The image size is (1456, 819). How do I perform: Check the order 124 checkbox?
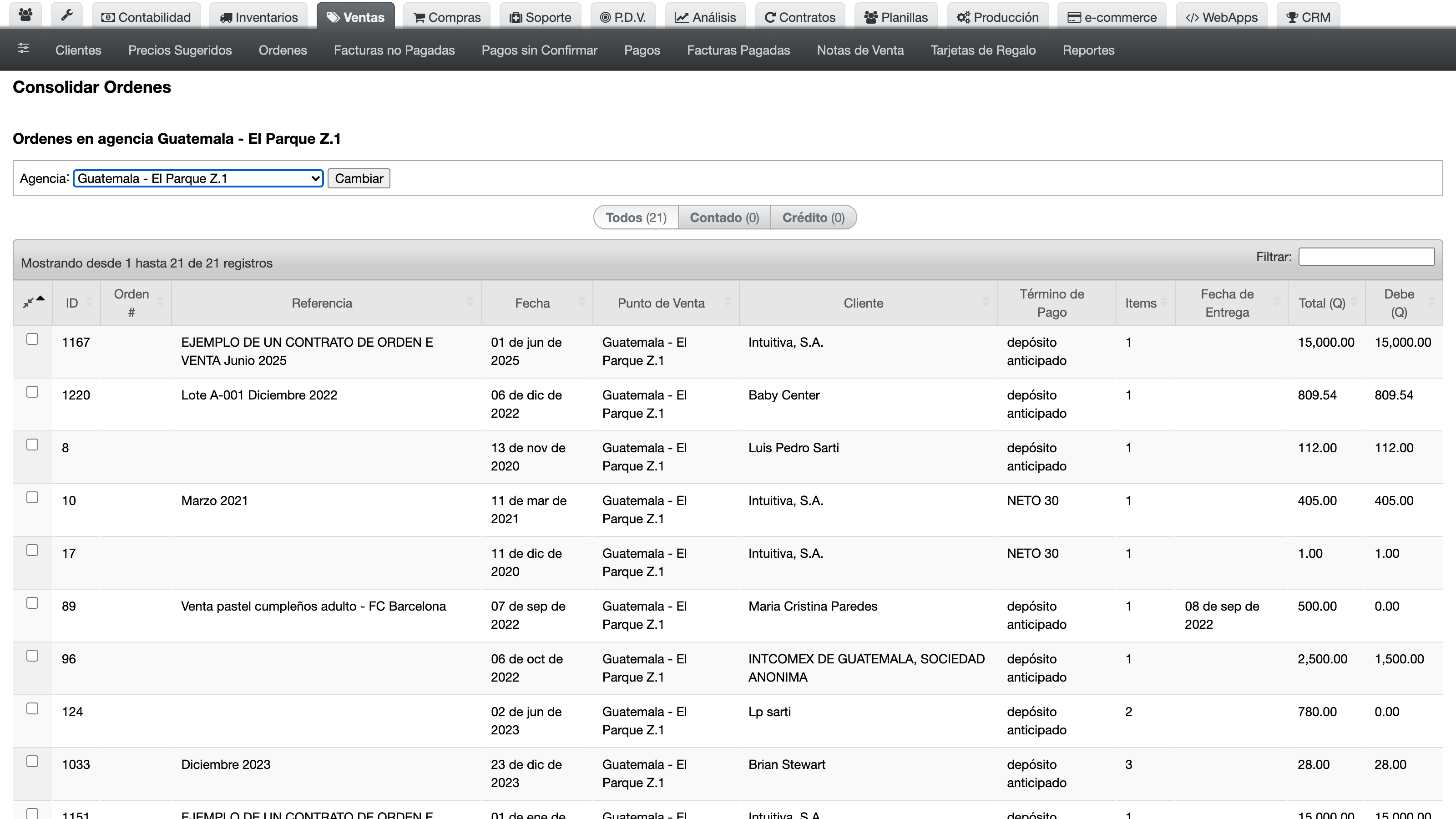(x=32, y=708)
